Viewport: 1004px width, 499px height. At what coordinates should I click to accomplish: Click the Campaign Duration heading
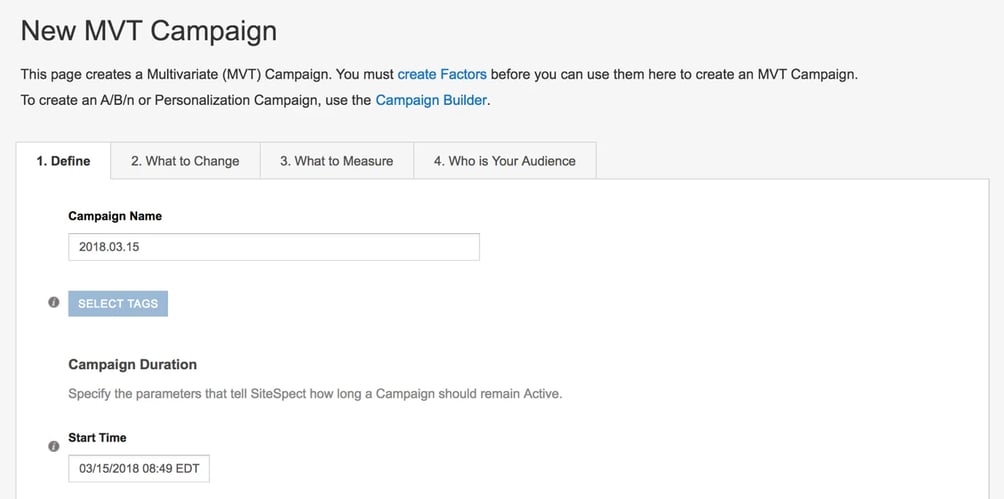click(x=132, y=365)
